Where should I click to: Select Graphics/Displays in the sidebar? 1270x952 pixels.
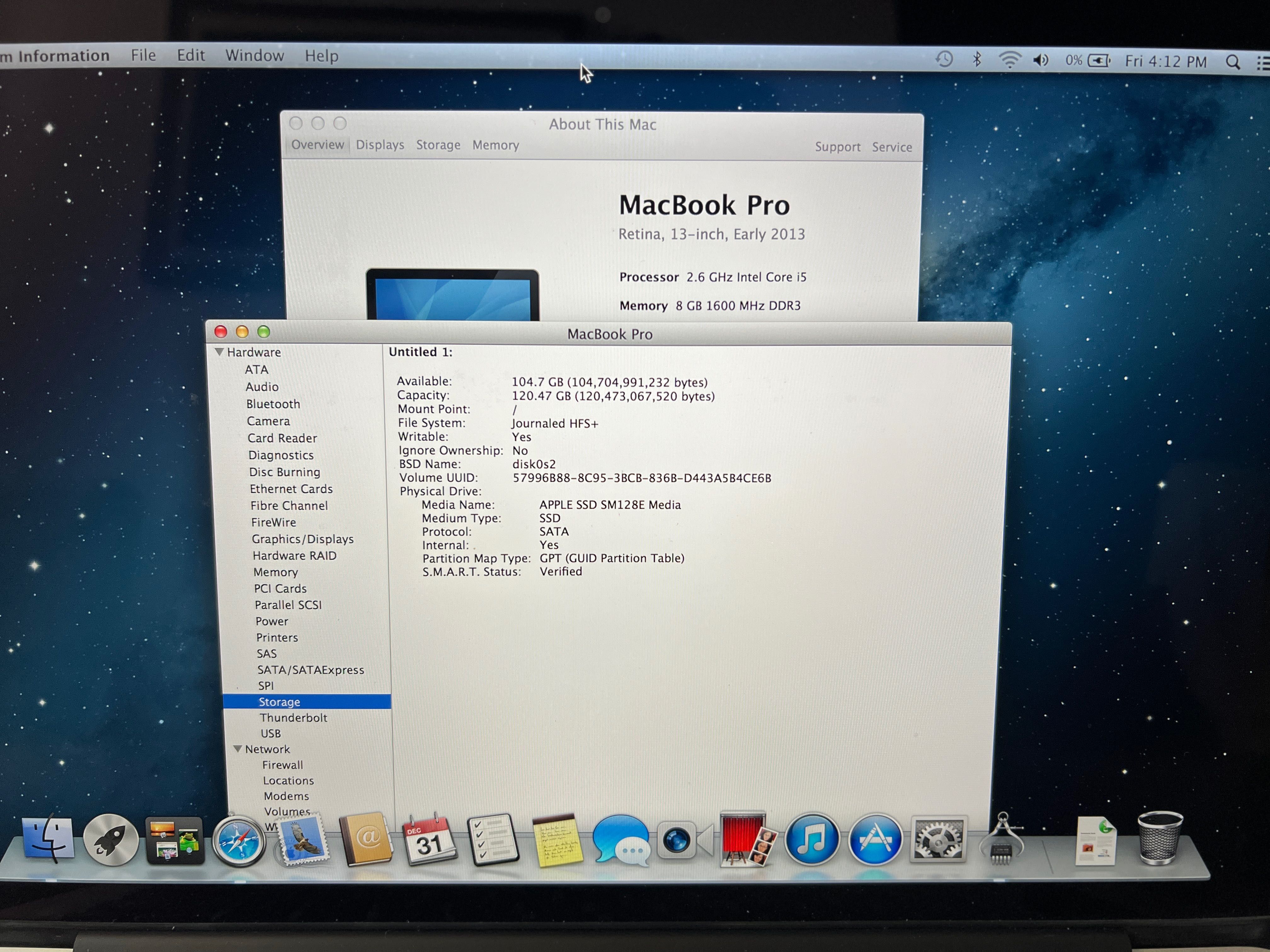click(303, 539)
